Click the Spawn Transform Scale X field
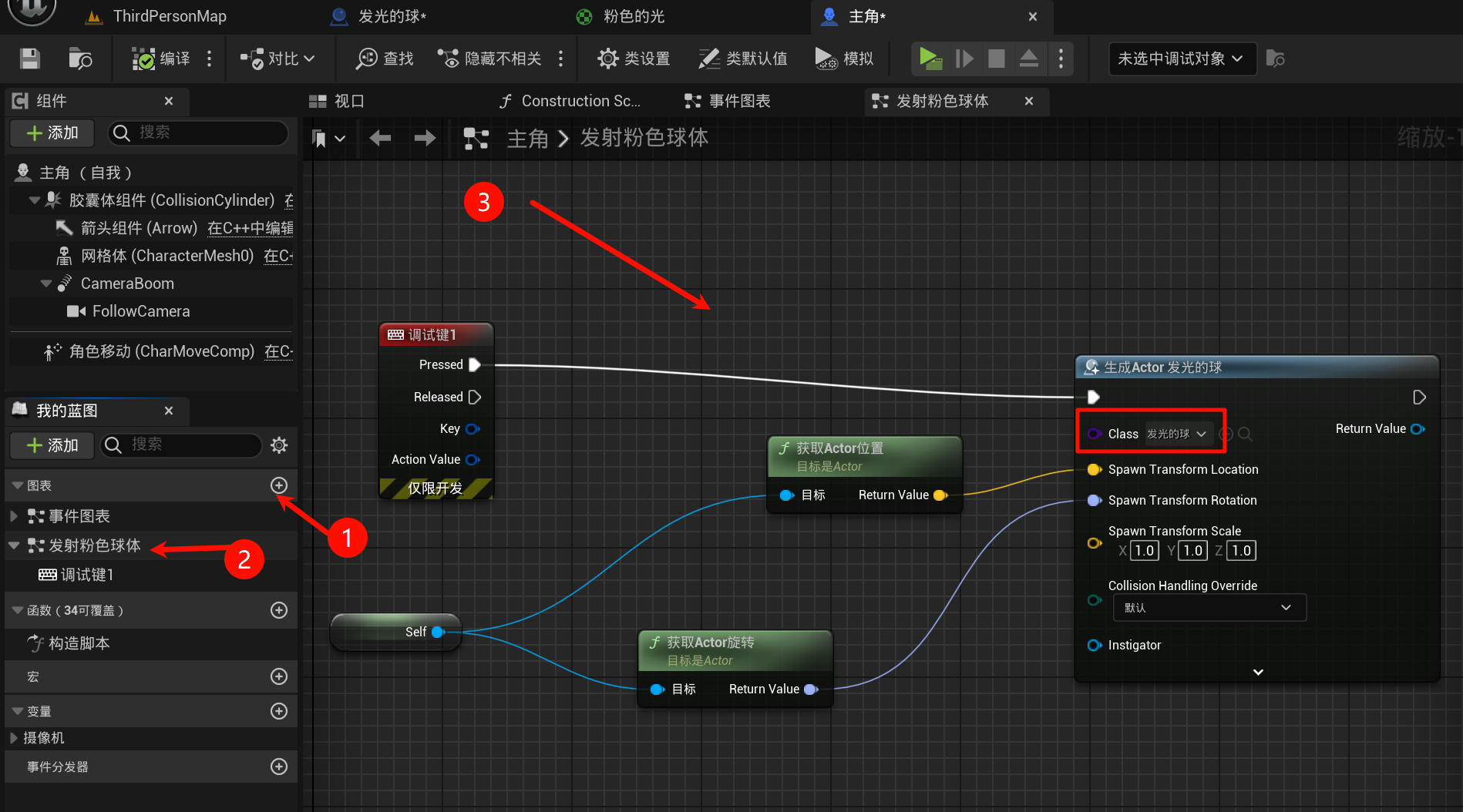Viewport: 1463px width, 812px height. (1144, 550)
